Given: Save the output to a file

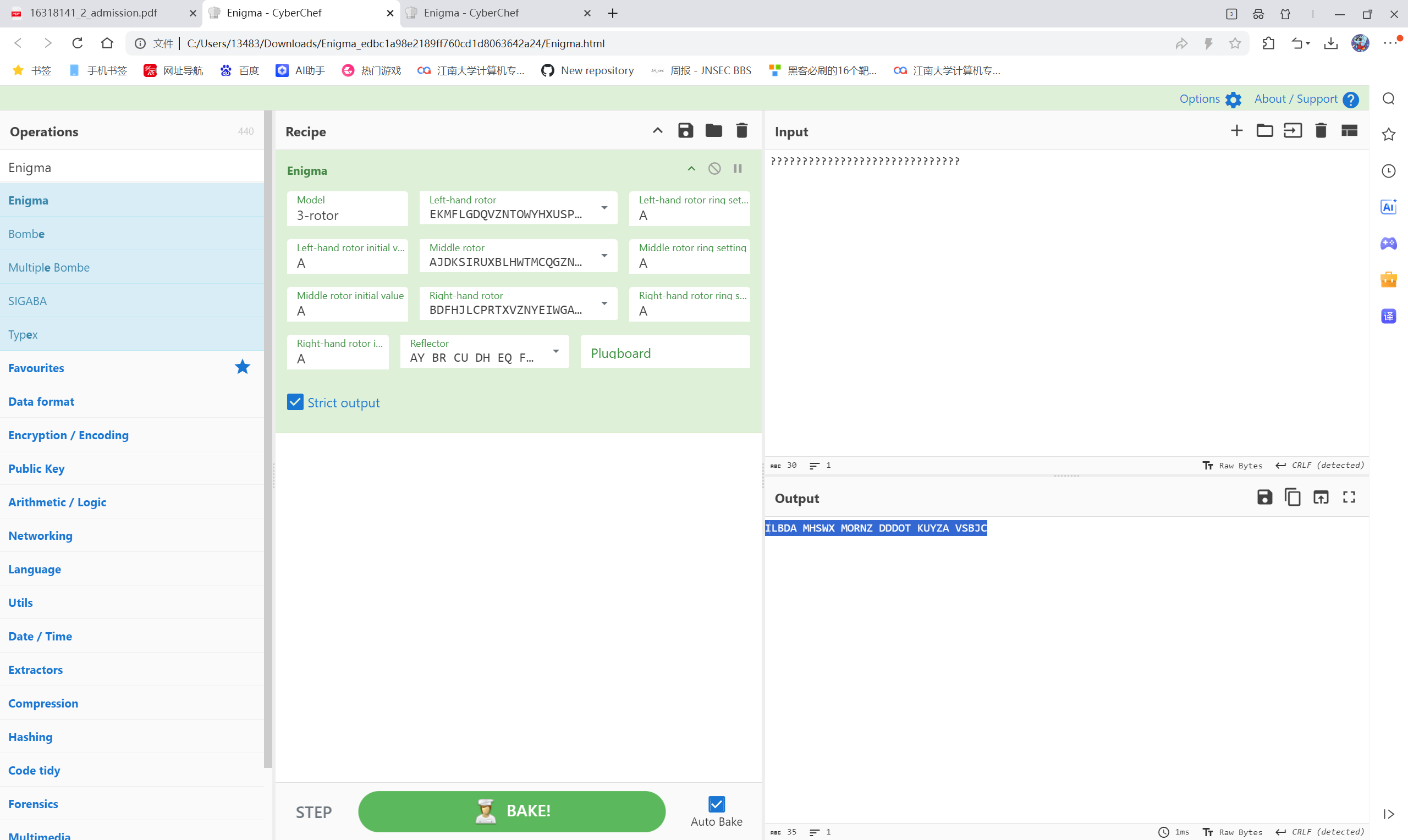Looking at the screenshot, I should (x=1264, y=497).
